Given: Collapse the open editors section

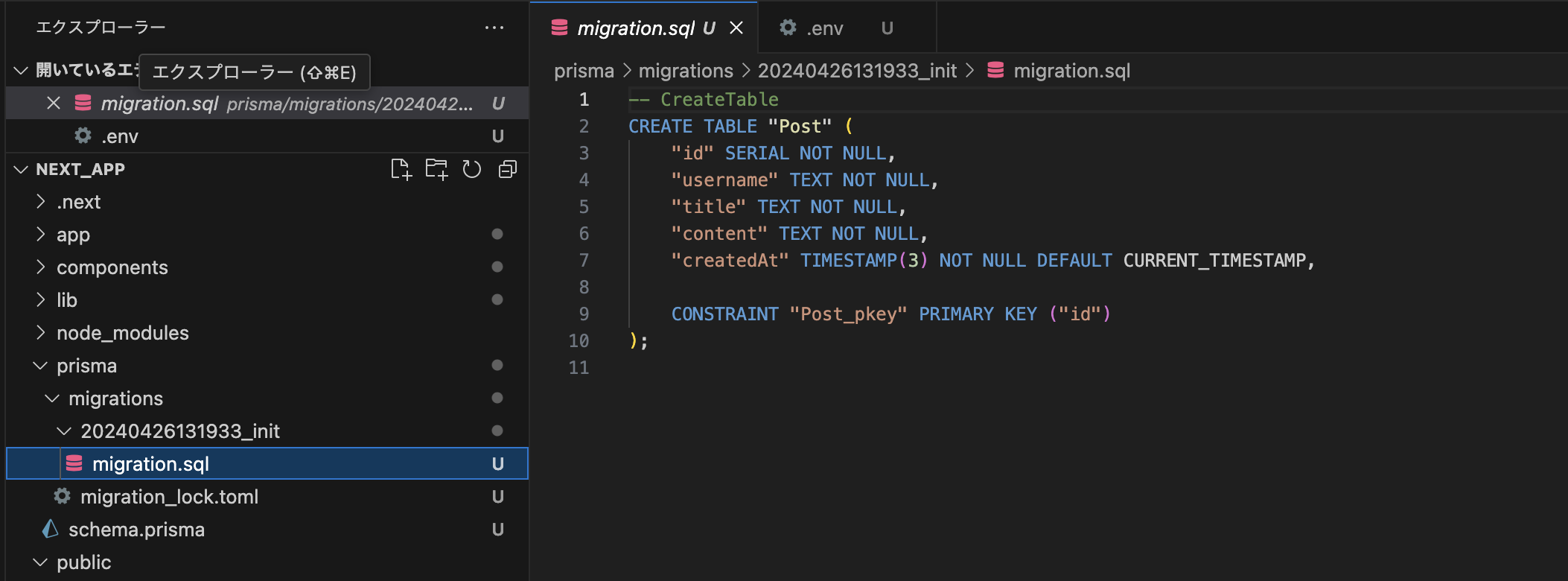Looking at the screenshot, I should click(x=21, y=70).
